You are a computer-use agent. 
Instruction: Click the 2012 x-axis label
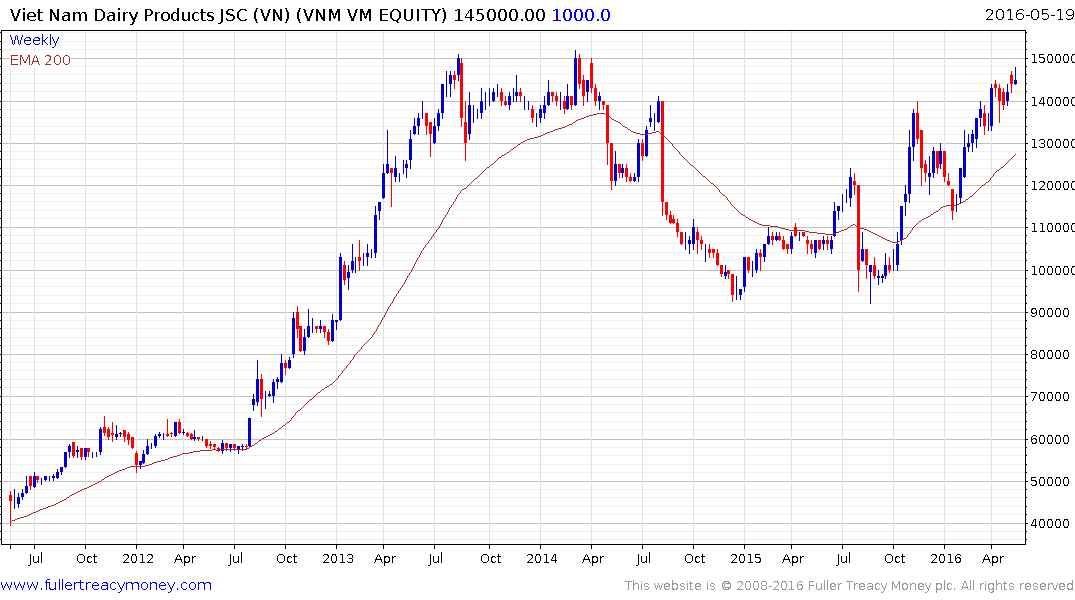(138, 559)
